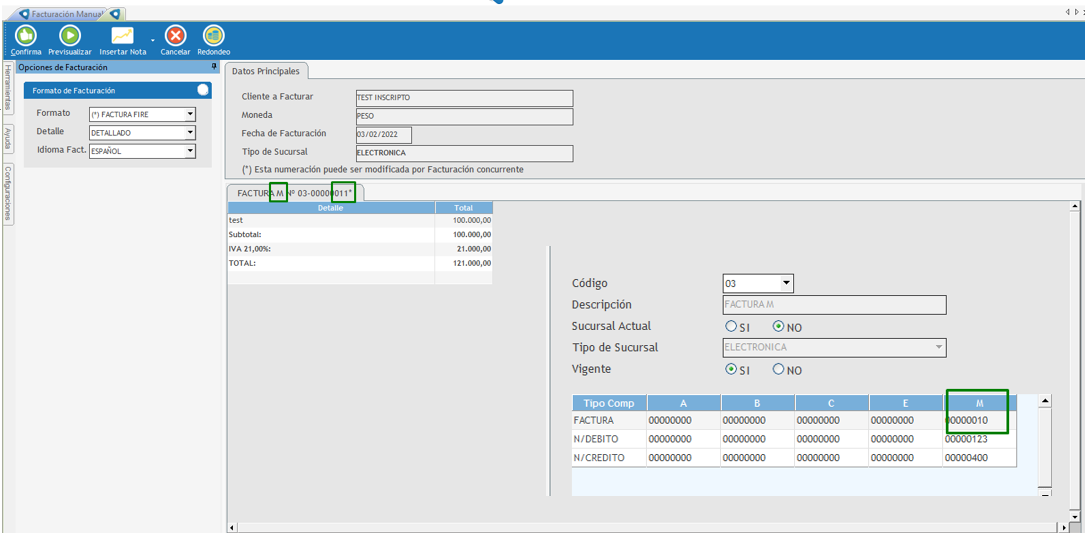Select SI for Sucursal Actual
Image resolution: width=1085 pixels, height=533 pixels.
(x=731, y=327)
